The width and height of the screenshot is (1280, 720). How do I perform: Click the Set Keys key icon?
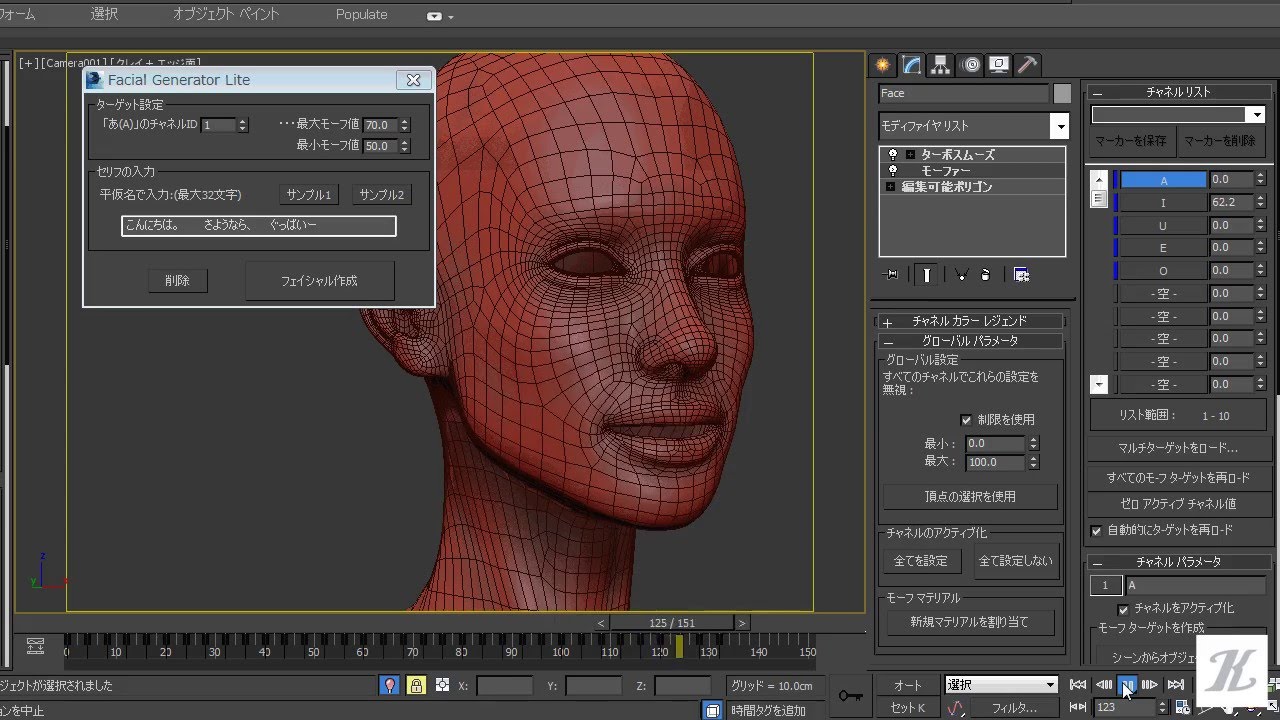tap(850, 696)
